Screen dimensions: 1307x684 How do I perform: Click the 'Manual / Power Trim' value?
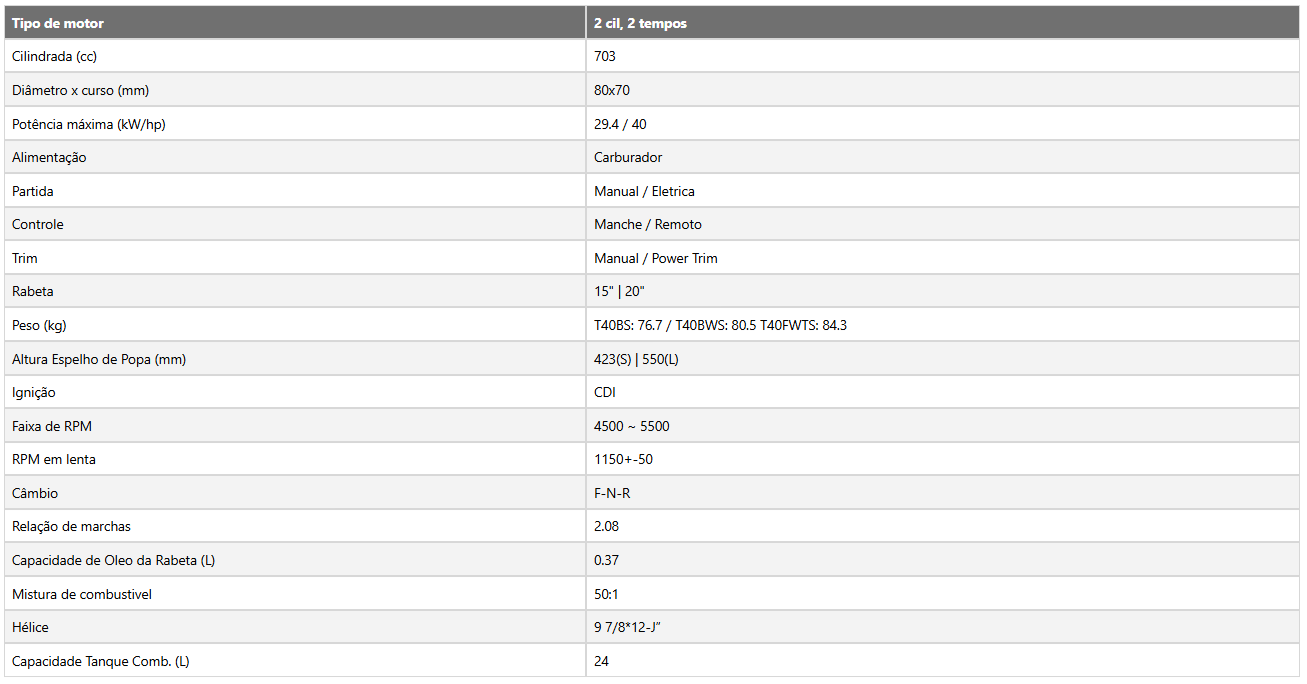pos(656,258)
